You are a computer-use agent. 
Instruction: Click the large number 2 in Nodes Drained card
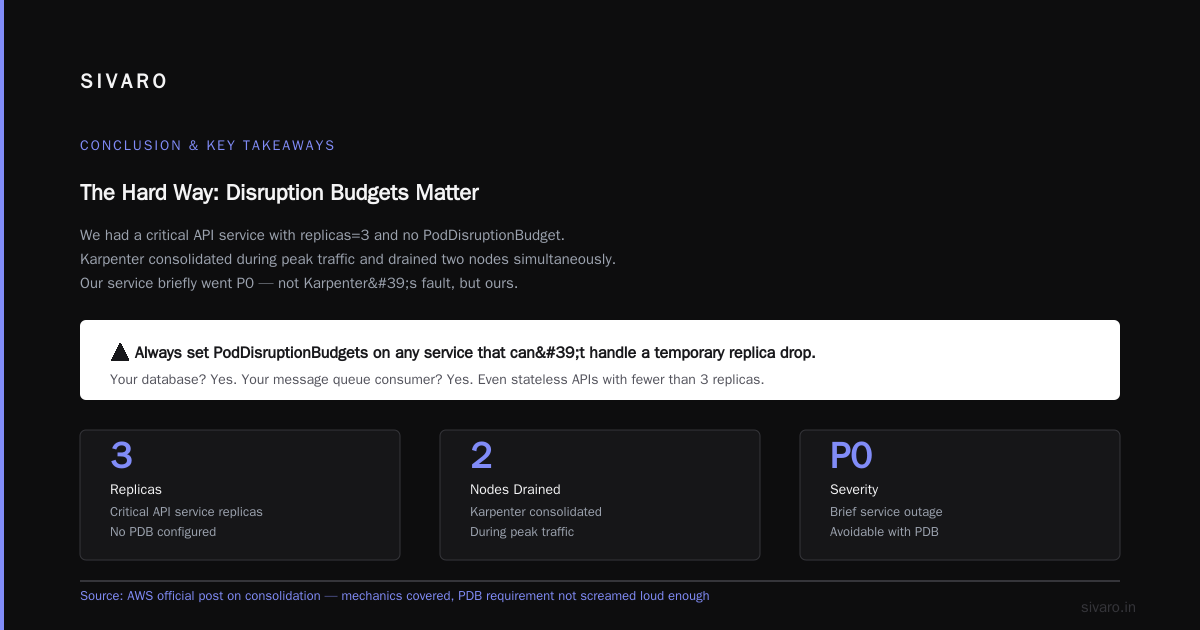click(x=482, y=456)
